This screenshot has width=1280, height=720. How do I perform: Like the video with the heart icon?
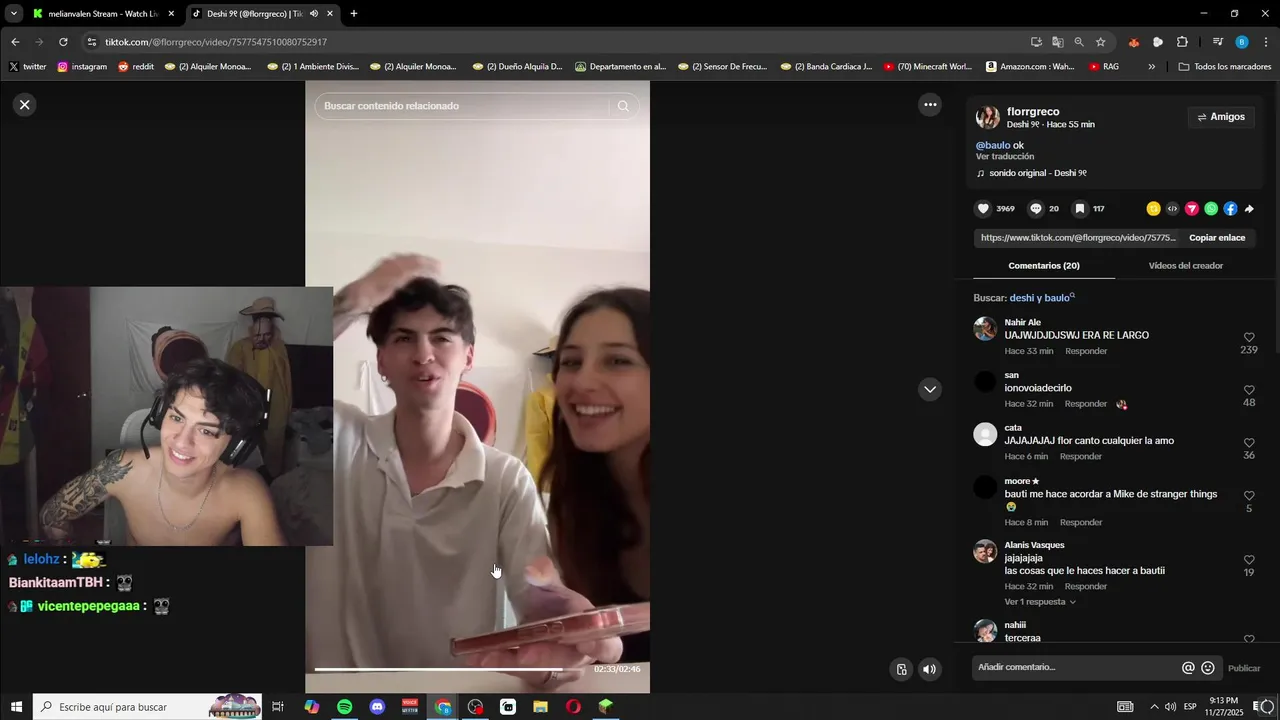click(x=983, y=209)
